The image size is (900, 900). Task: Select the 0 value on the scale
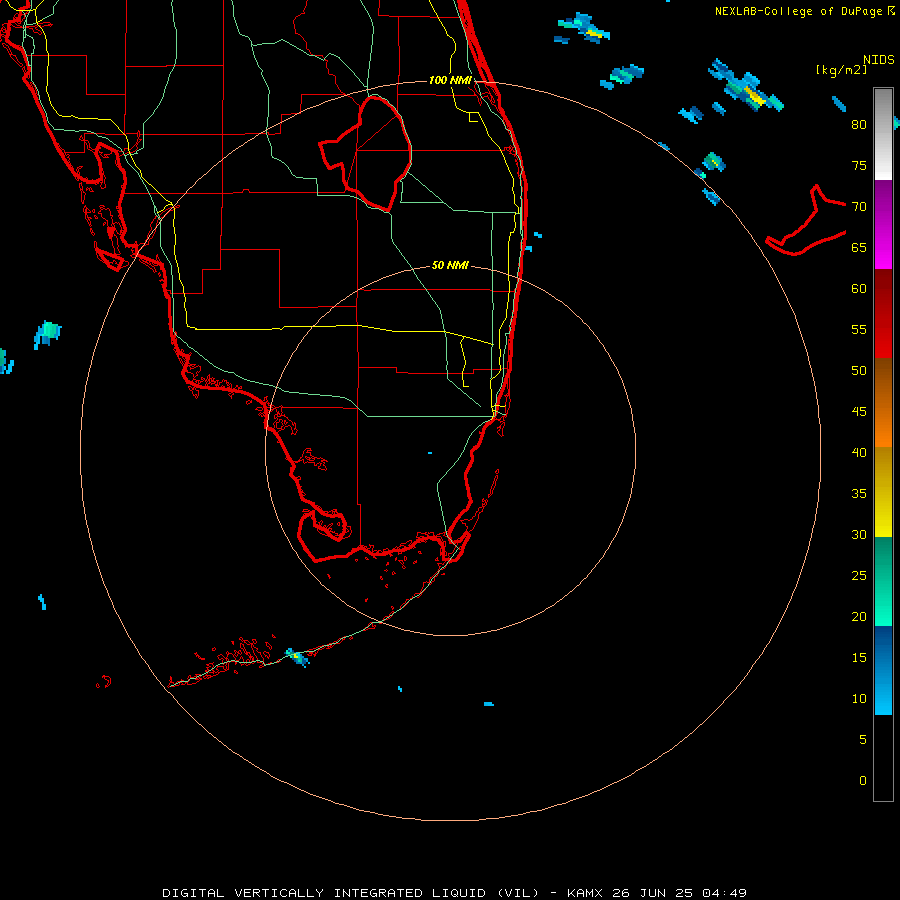863,781
